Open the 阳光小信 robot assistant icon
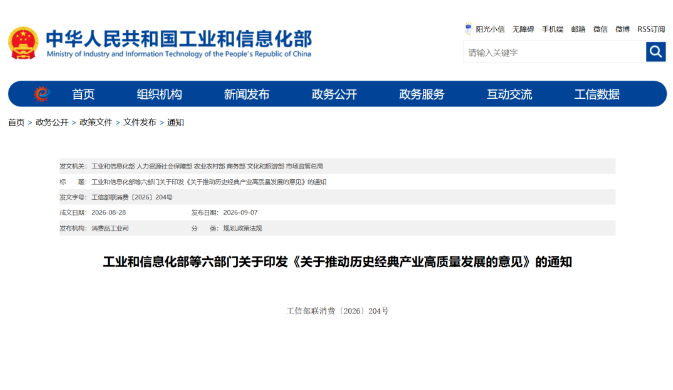The width and height of the screenshot is (673, 390). 468,29
